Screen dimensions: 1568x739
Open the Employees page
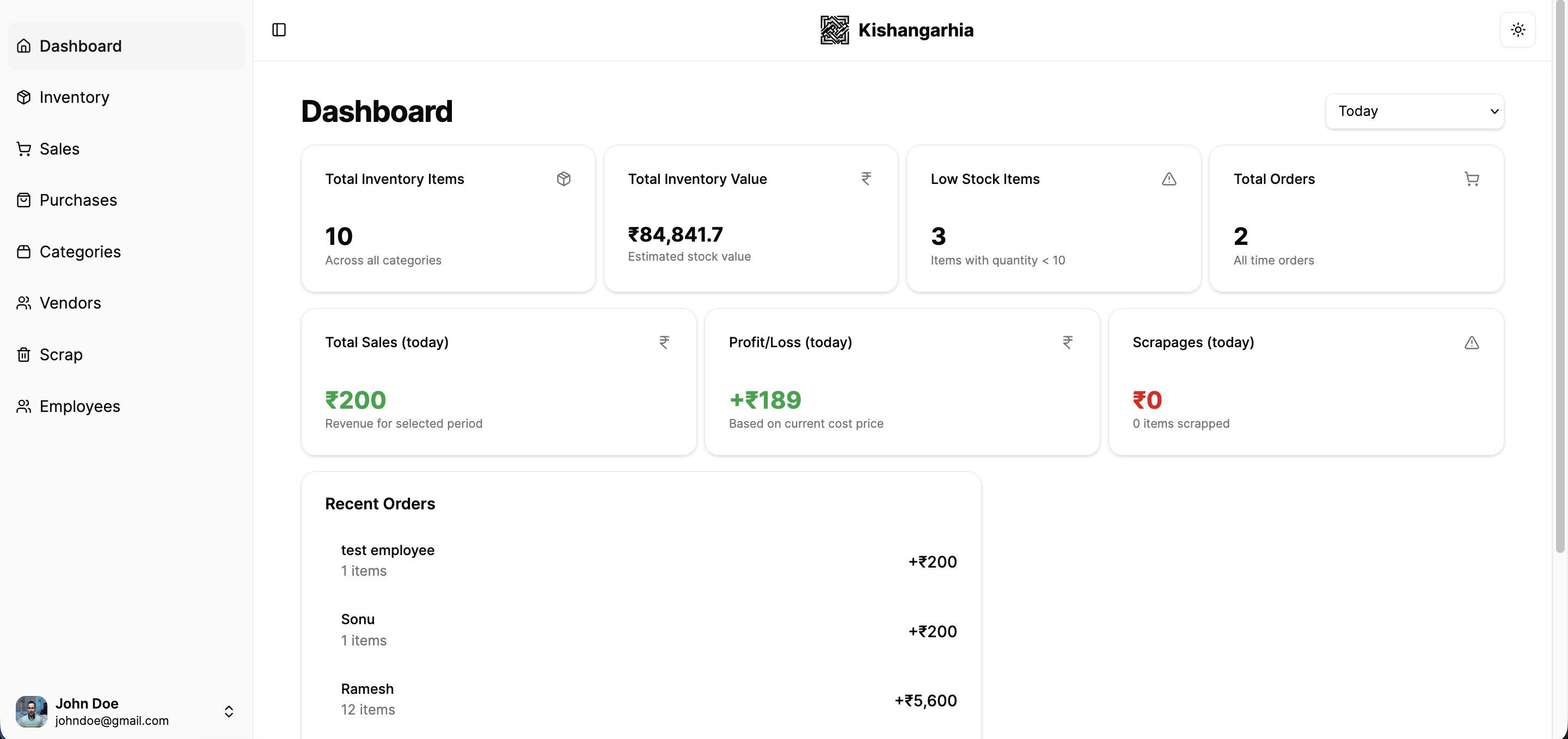coord(79,407)
